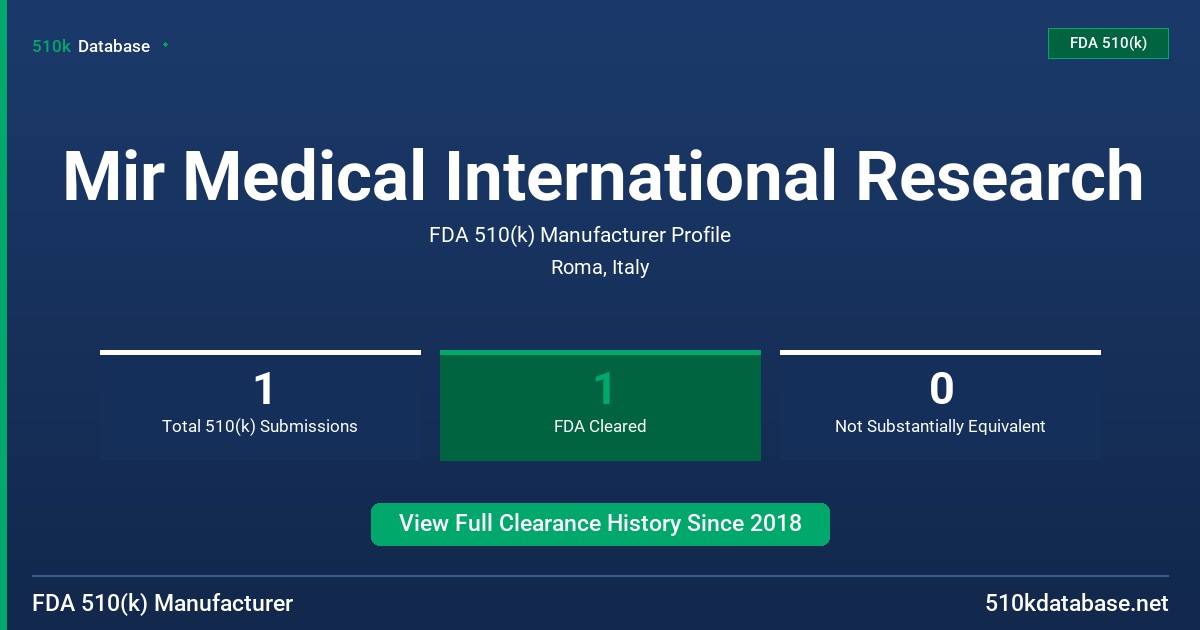Open the Total 510(k) Submissions card
Image resolution: width=1200 pixels, height=630 pixels.
(x=260, y=405)
